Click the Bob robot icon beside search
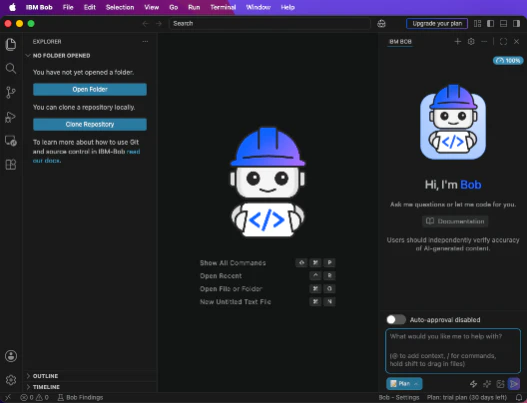This screenshot has width=527, height=403. click(x=381, y=24)
